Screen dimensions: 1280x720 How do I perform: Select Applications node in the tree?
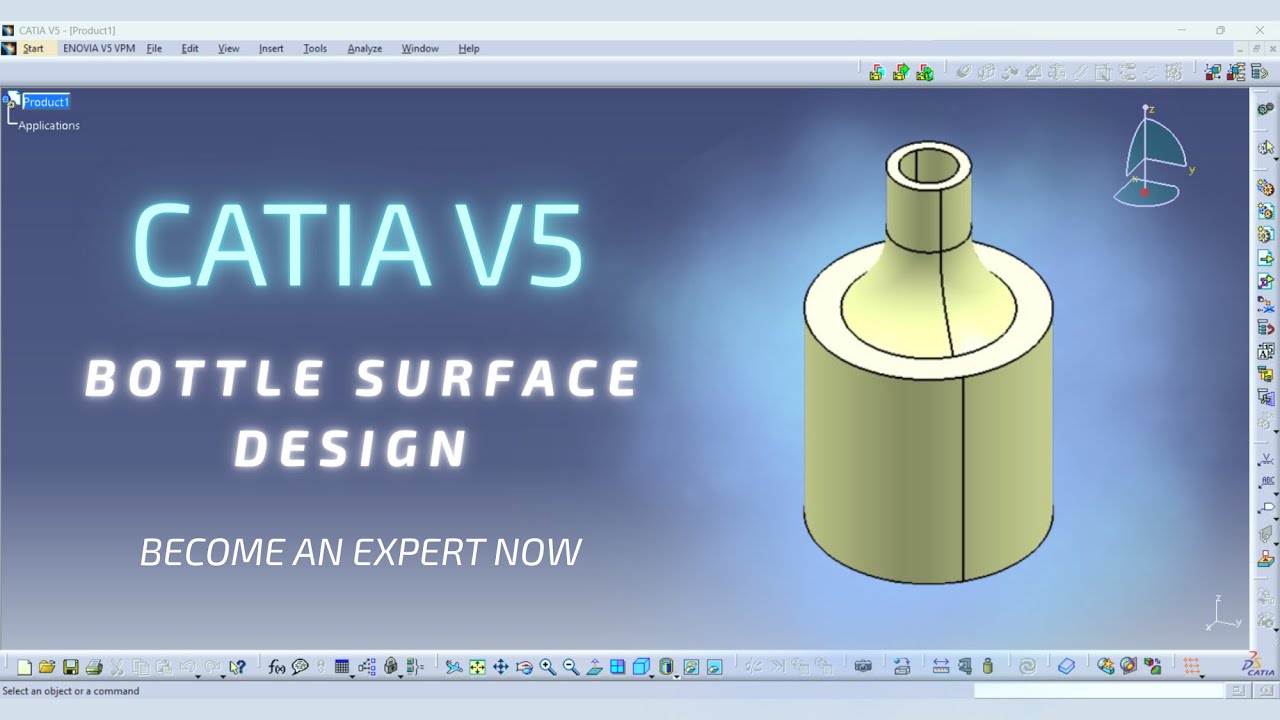(49, 125)
